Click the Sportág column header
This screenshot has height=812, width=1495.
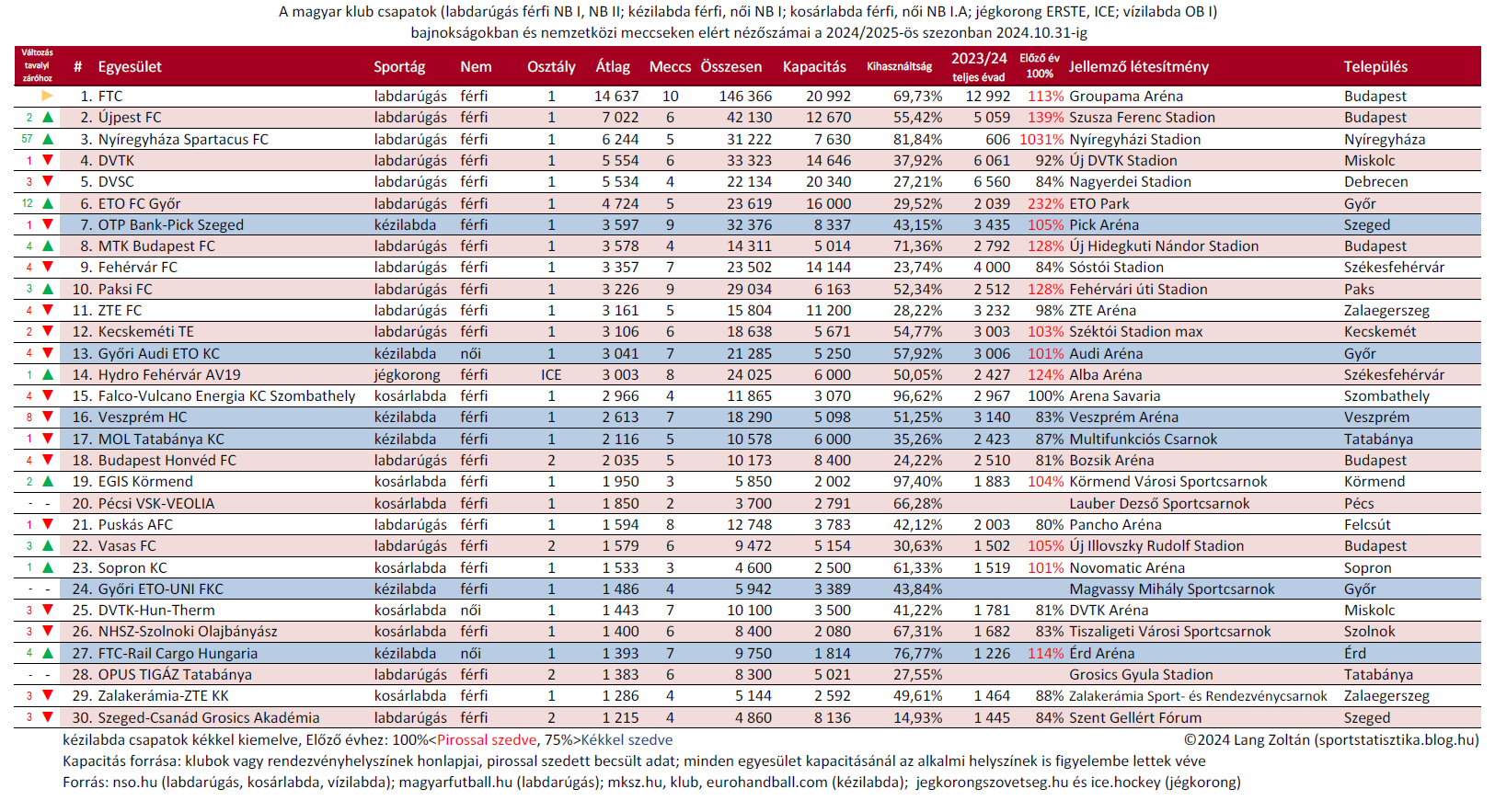pos(399,66)
